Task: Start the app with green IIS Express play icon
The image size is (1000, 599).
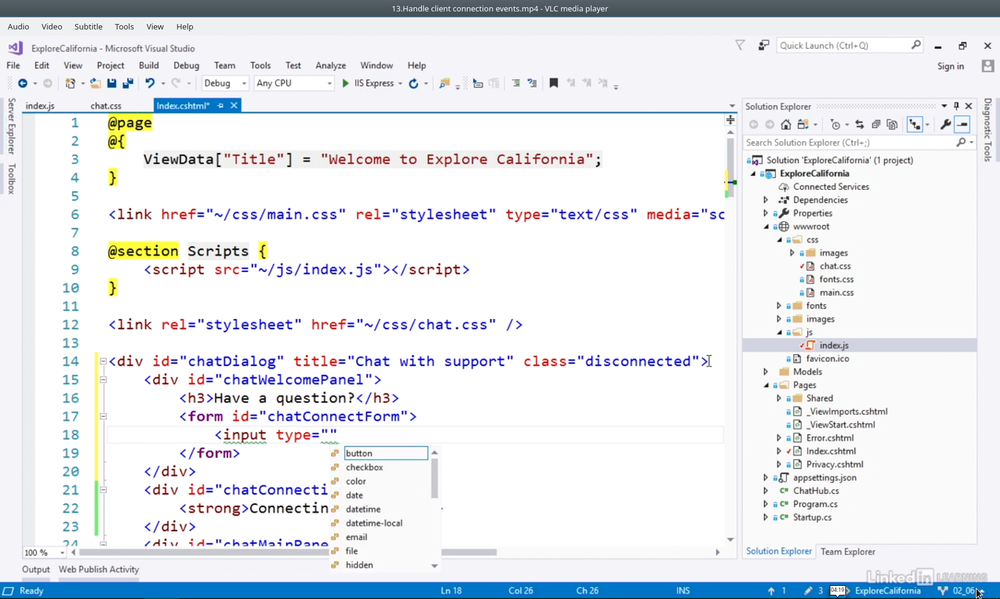Action: (346, 84)
